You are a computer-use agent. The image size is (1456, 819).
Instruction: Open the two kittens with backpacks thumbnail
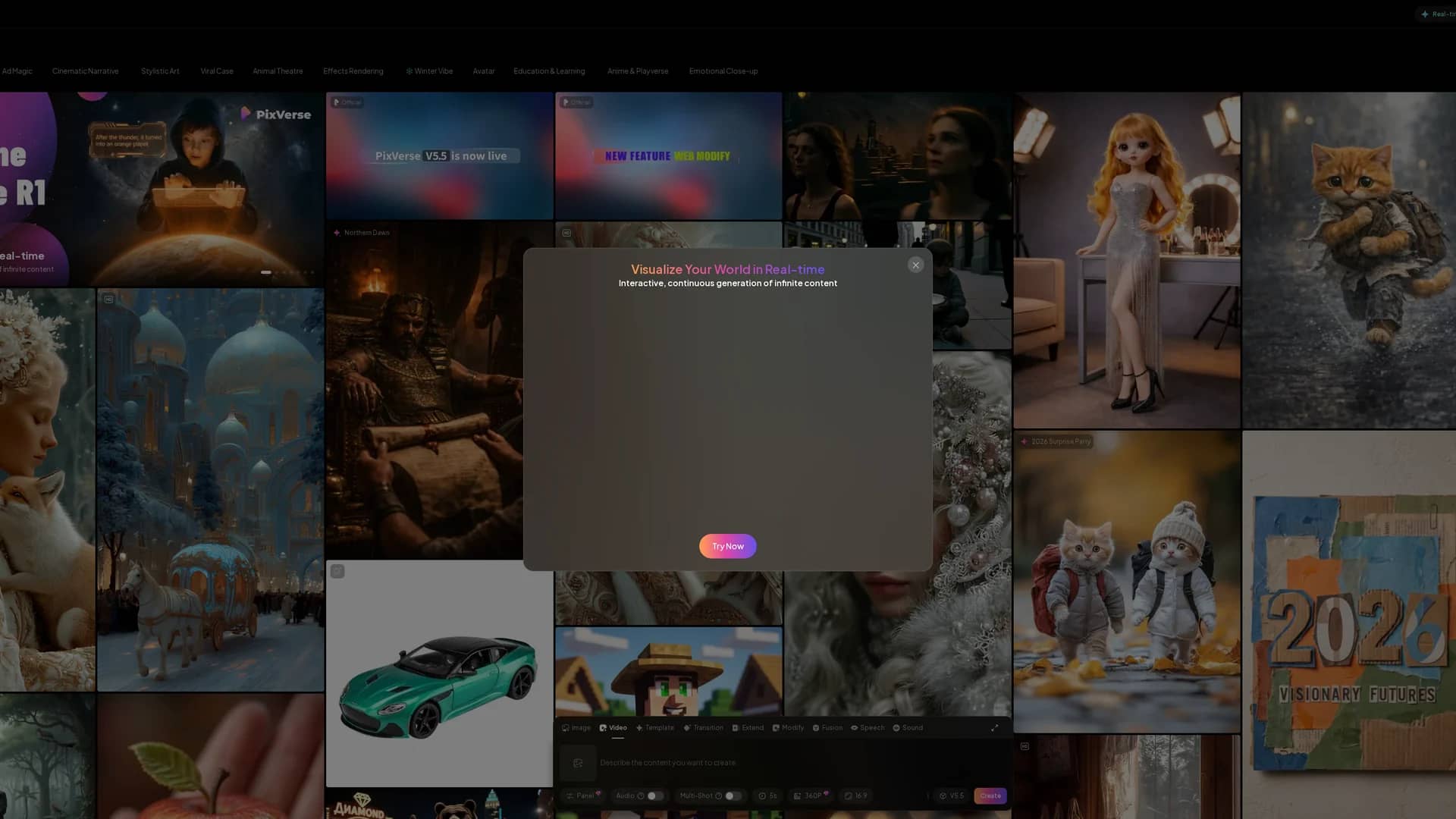pyautogui.click(x=1127, y=582)
